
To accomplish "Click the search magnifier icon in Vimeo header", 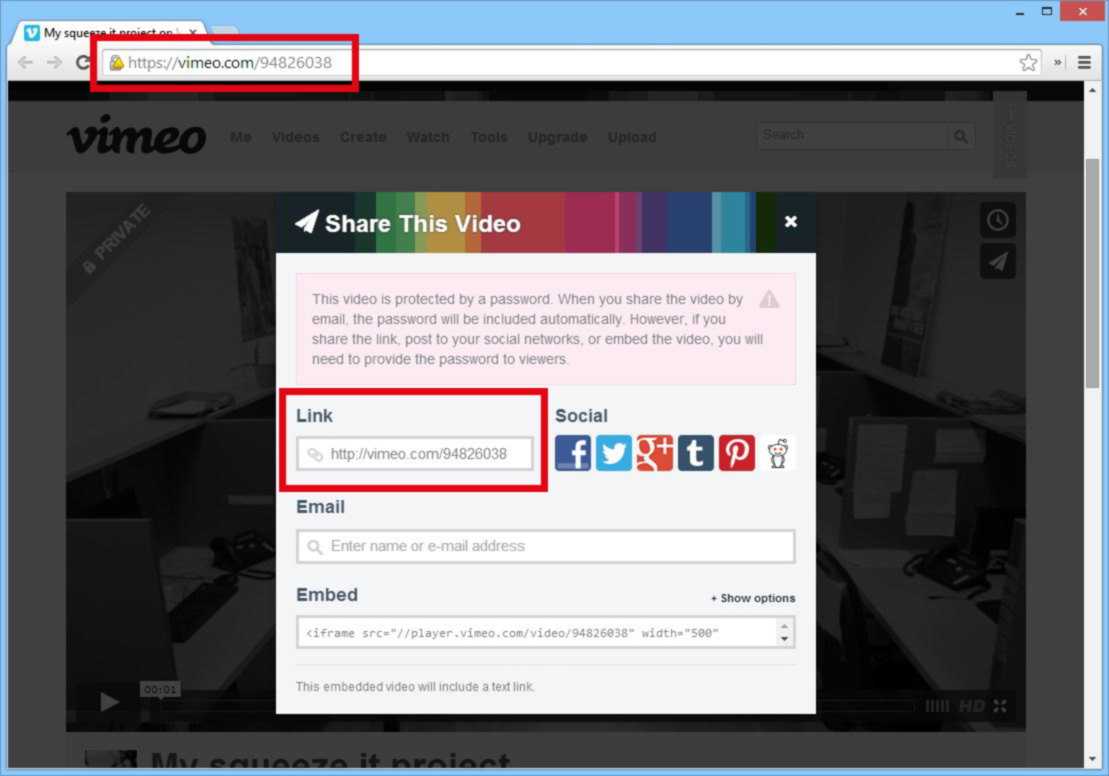I will click(960, 136).
